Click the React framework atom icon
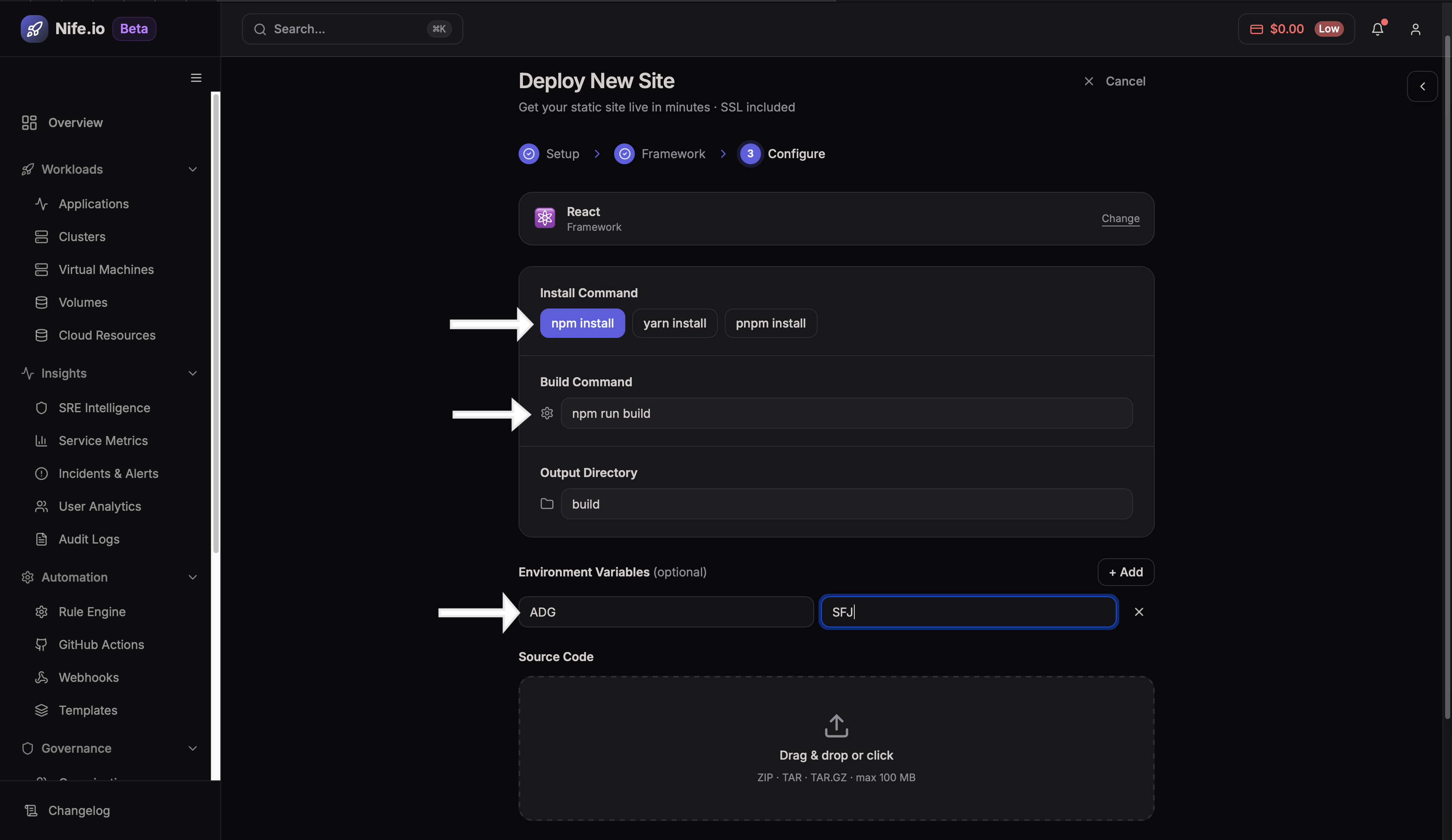This screenshot has height=840, width=1452. tap(544, 218)
